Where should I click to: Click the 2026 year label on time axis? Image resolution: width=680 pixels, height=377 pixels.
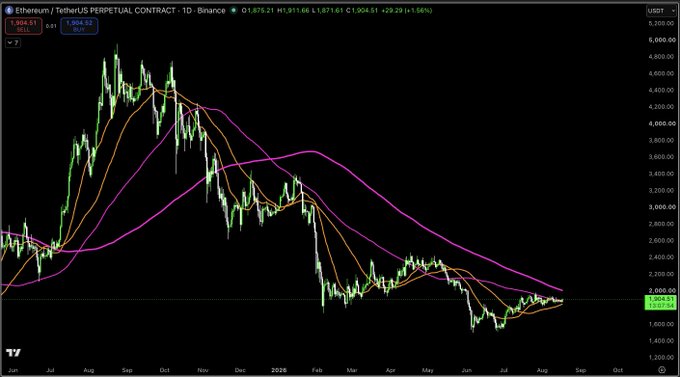click(279, 370)
